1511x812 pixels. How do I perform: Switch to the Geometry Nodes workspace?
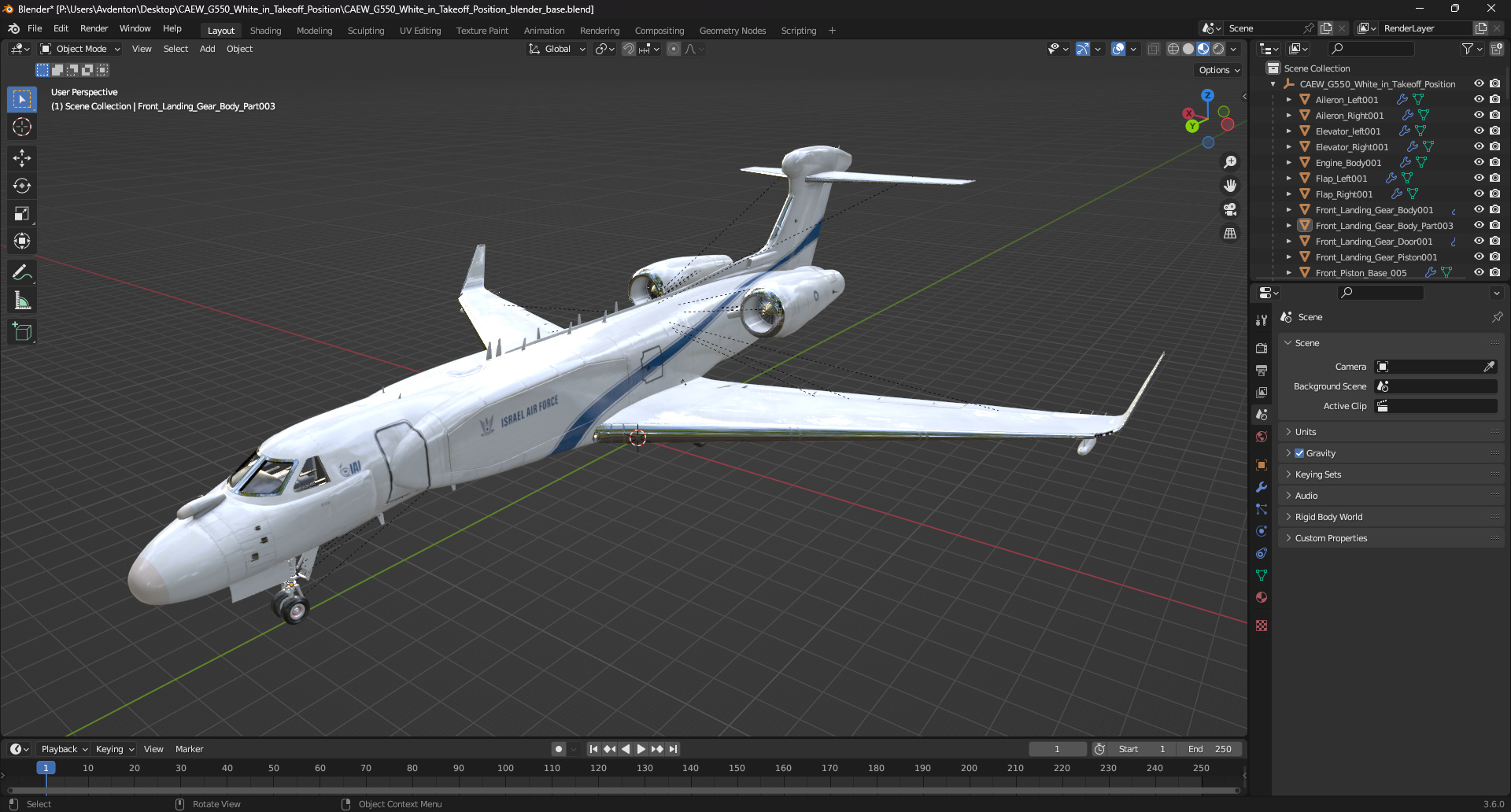[732, 31]
